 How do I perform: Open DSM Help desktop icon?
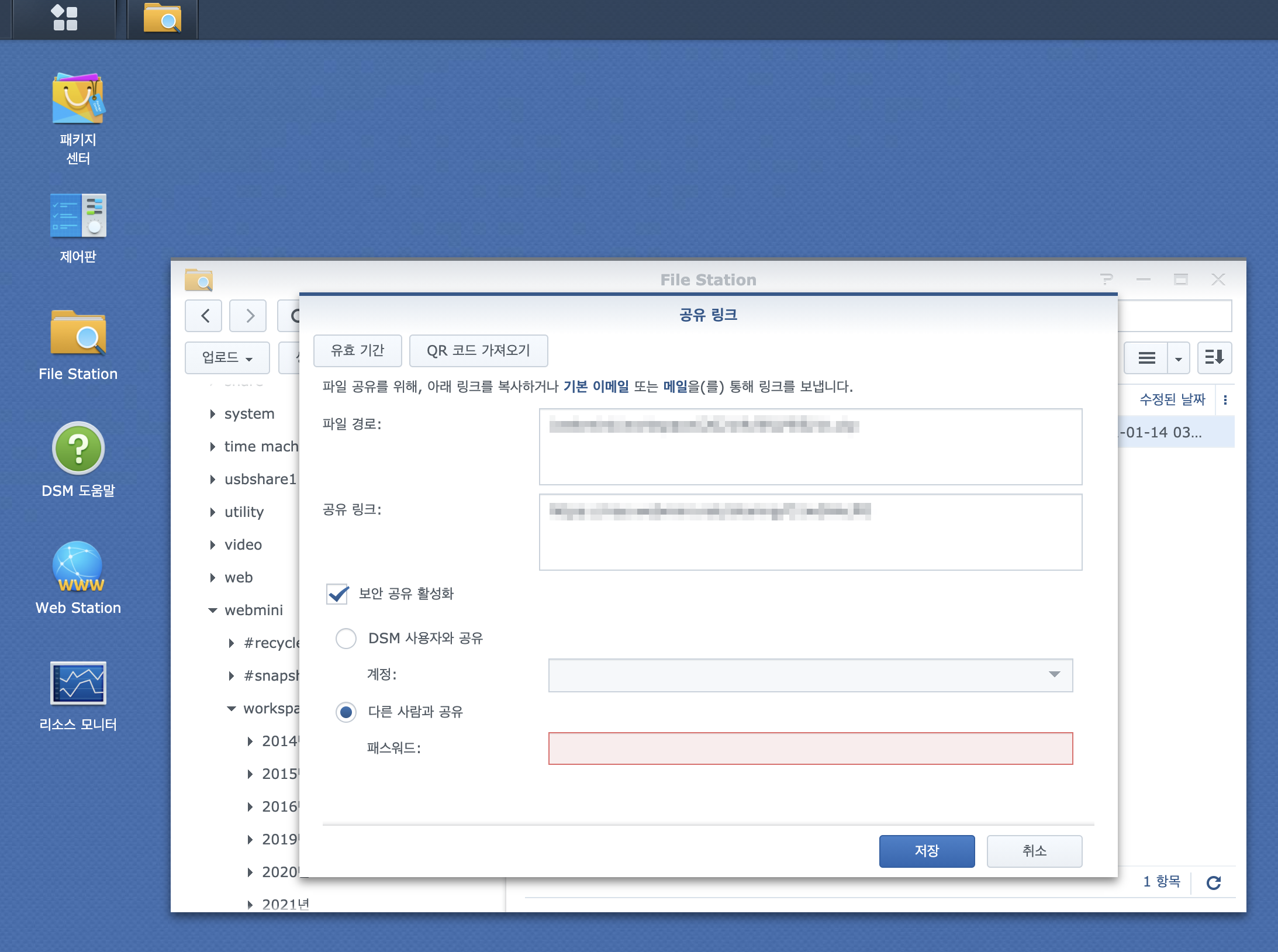[78, 449]
